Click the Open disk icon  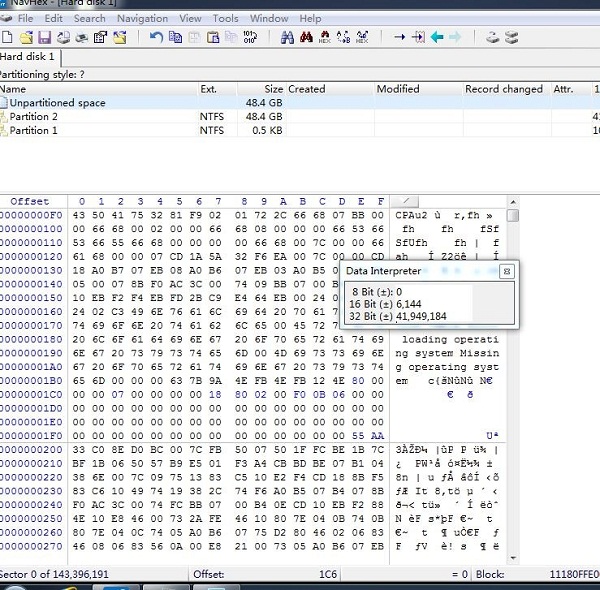click(493, 37)
